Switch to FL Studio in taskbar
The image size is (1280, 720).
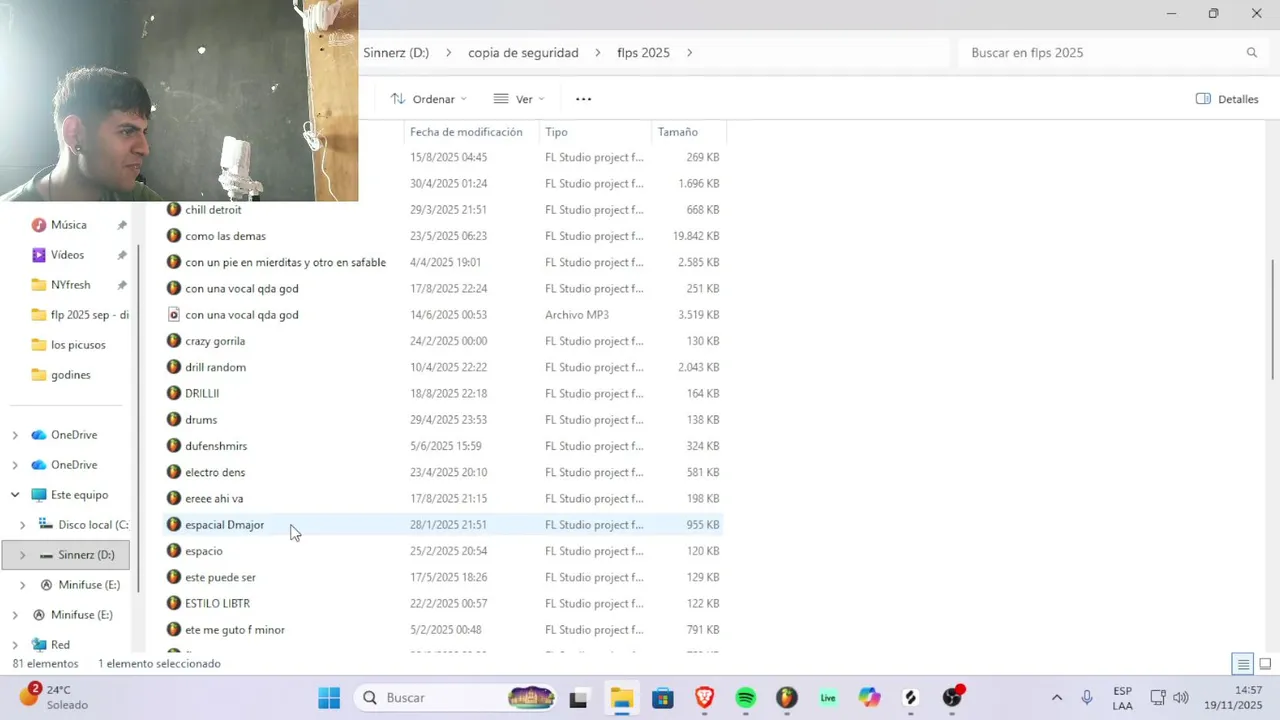click(x=787, y=698)
